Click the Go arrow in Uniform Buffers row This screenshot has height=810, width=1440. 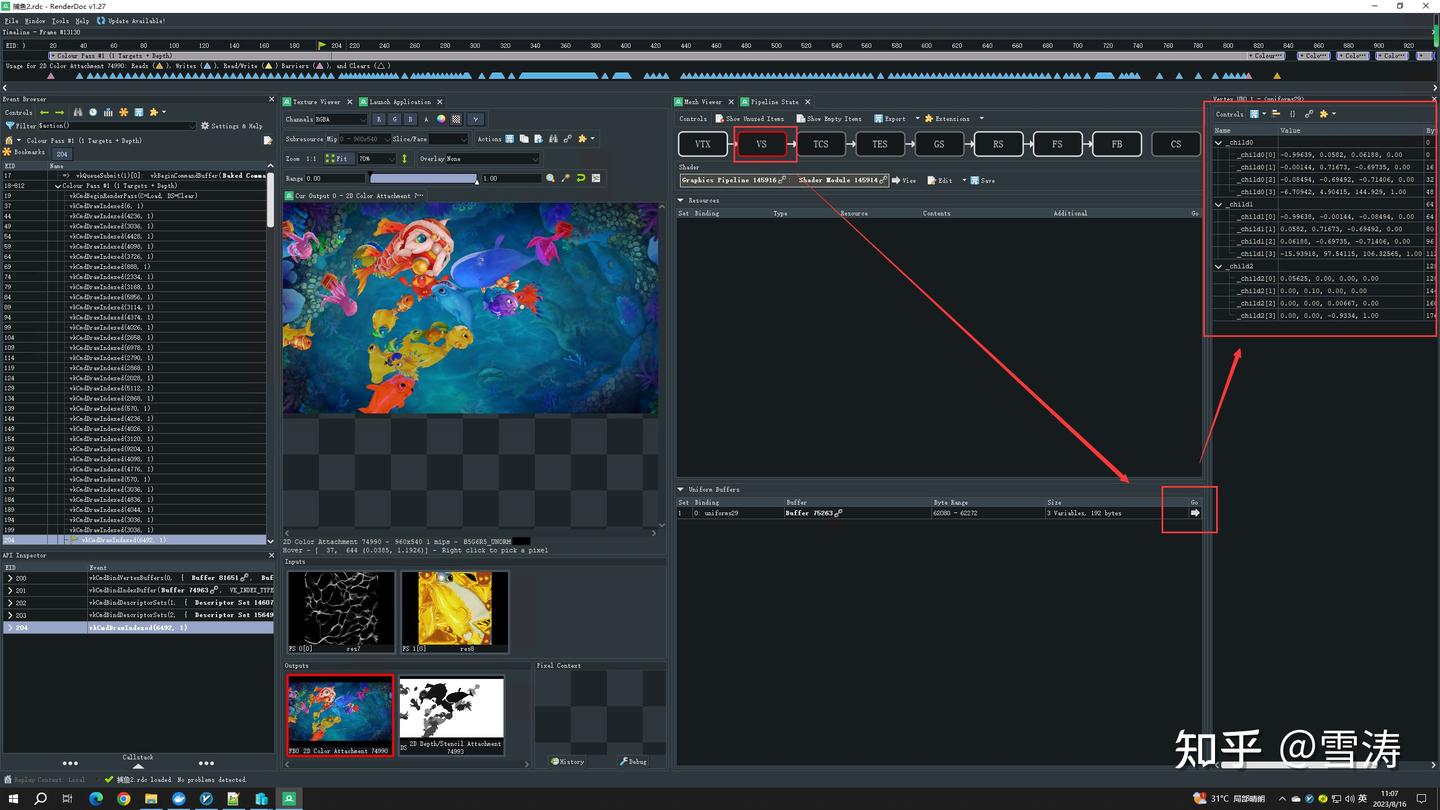click(1193, 512)
